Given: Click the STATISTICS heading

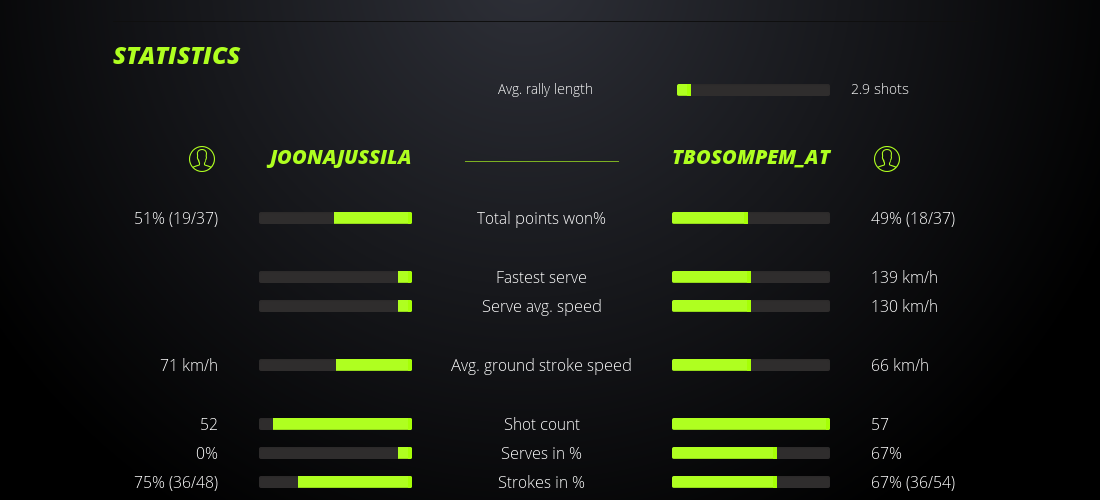Looking at the screenshot, I should tap(177, 56).
